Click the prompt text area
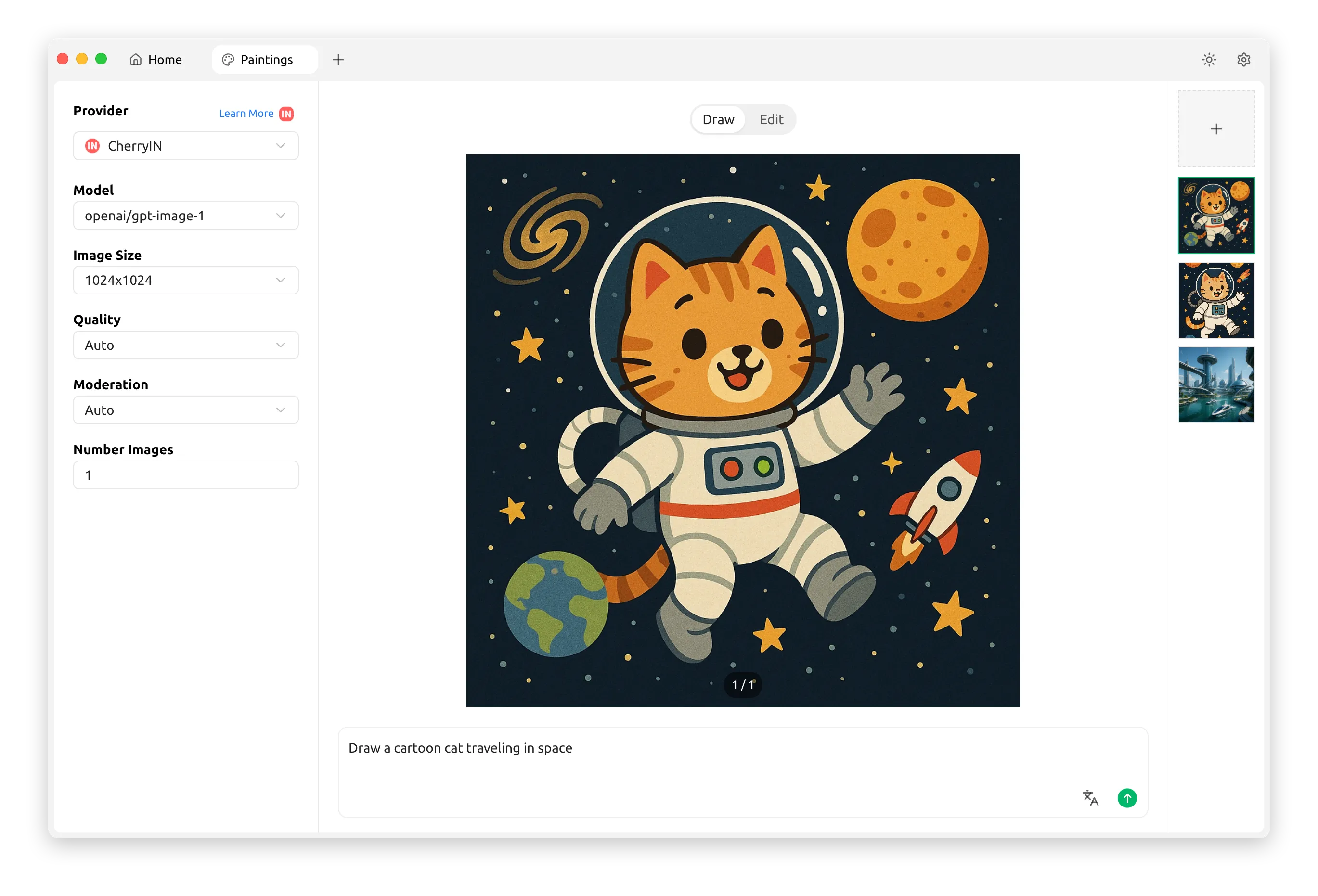Image resolution: width=1318 pixels, height=896 pixels. point(709,760)
